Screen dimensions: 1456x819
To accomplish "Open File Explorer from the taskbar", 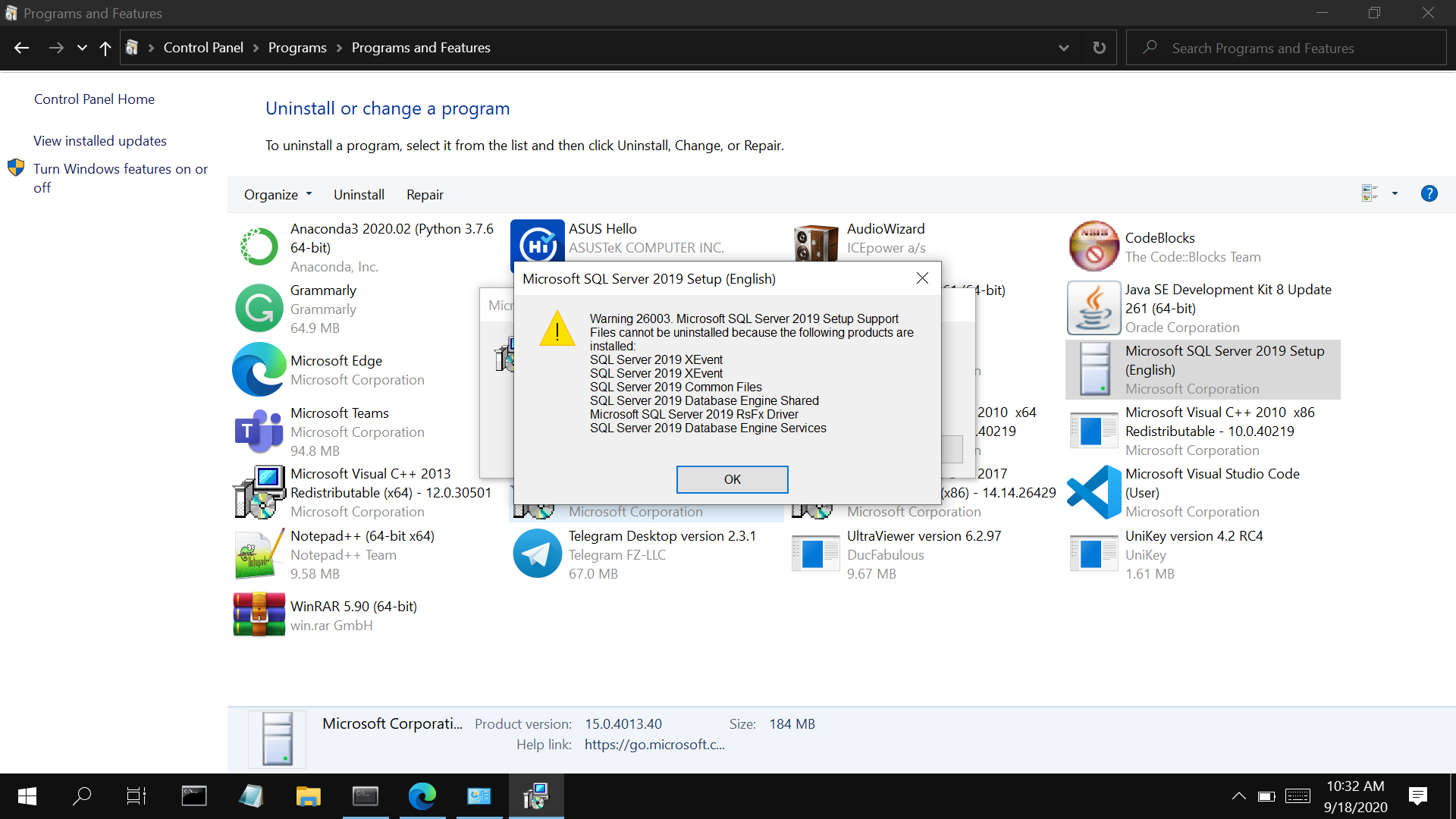I will tap(308, 796).
